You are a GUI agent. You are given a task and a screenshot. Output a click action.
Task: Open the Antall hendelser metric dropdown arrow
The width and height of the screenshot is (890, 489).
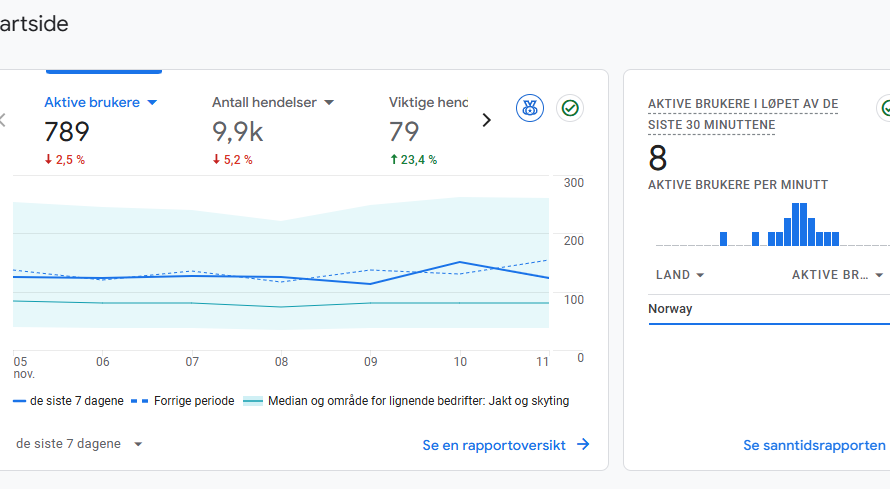click(328, 102)
